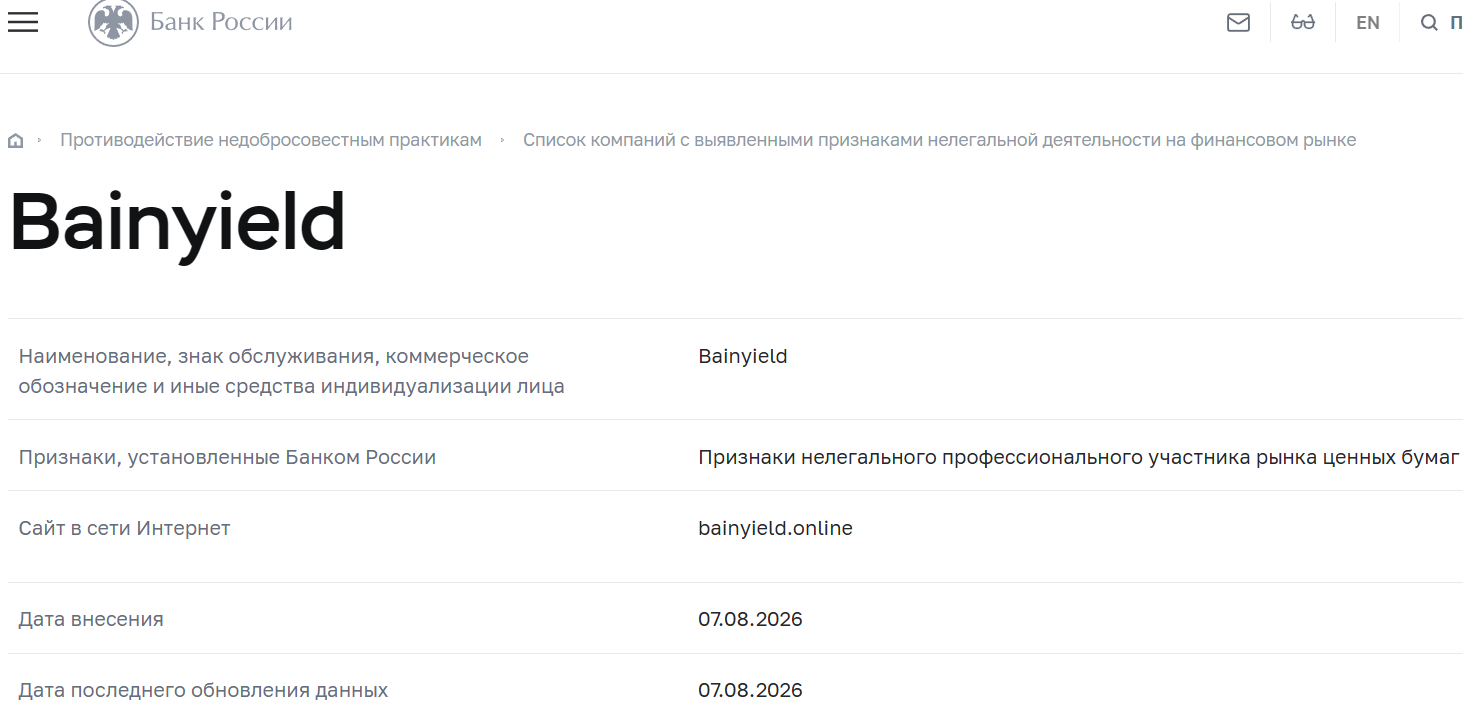Click the 'Банк России' header text
This screenshot has width=1463, height=707.
coord(221,22)
